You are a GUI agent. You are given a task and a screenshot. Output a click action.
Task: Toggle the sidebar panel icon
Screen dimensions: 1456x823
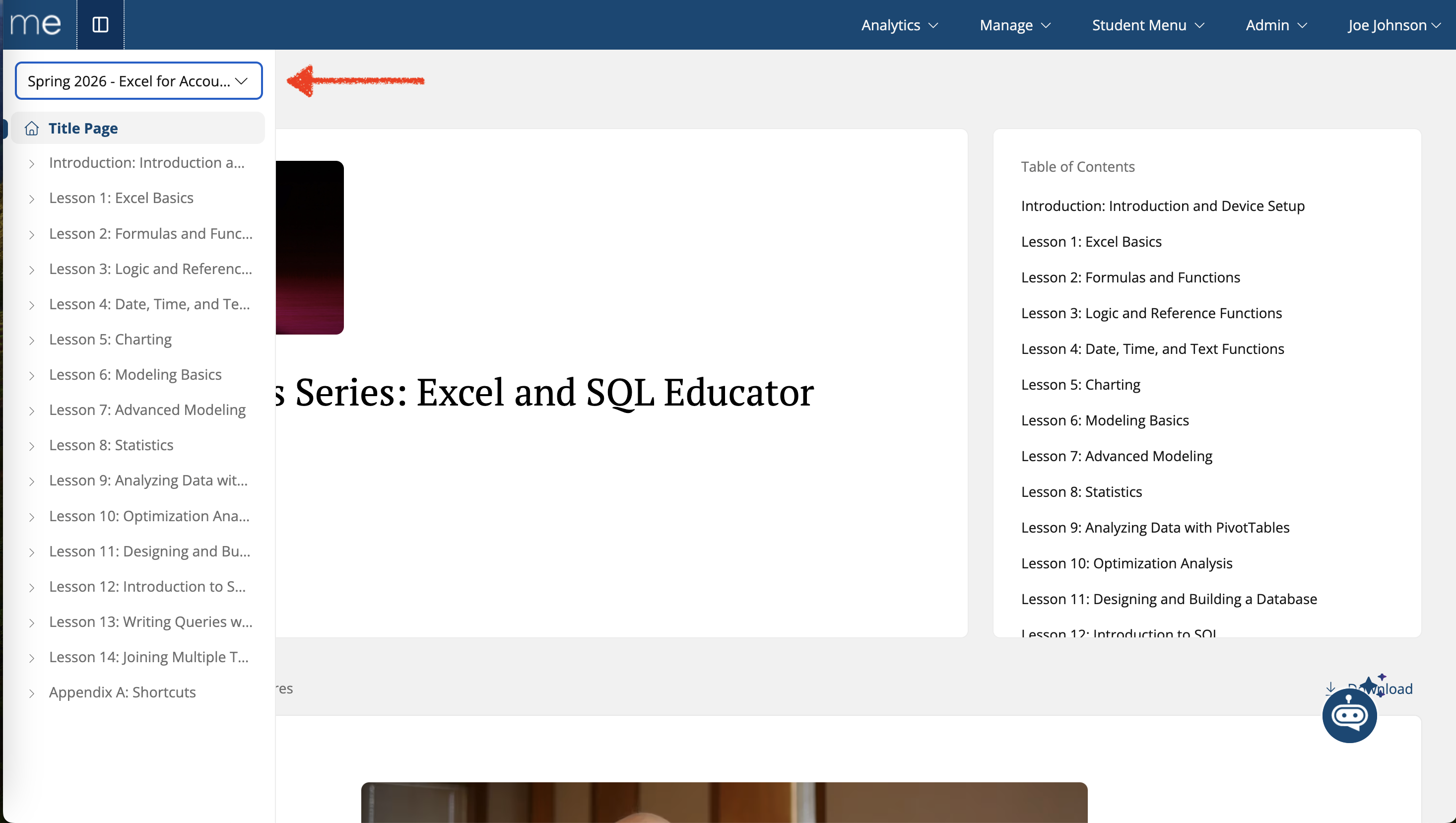[x=100, y=25]
